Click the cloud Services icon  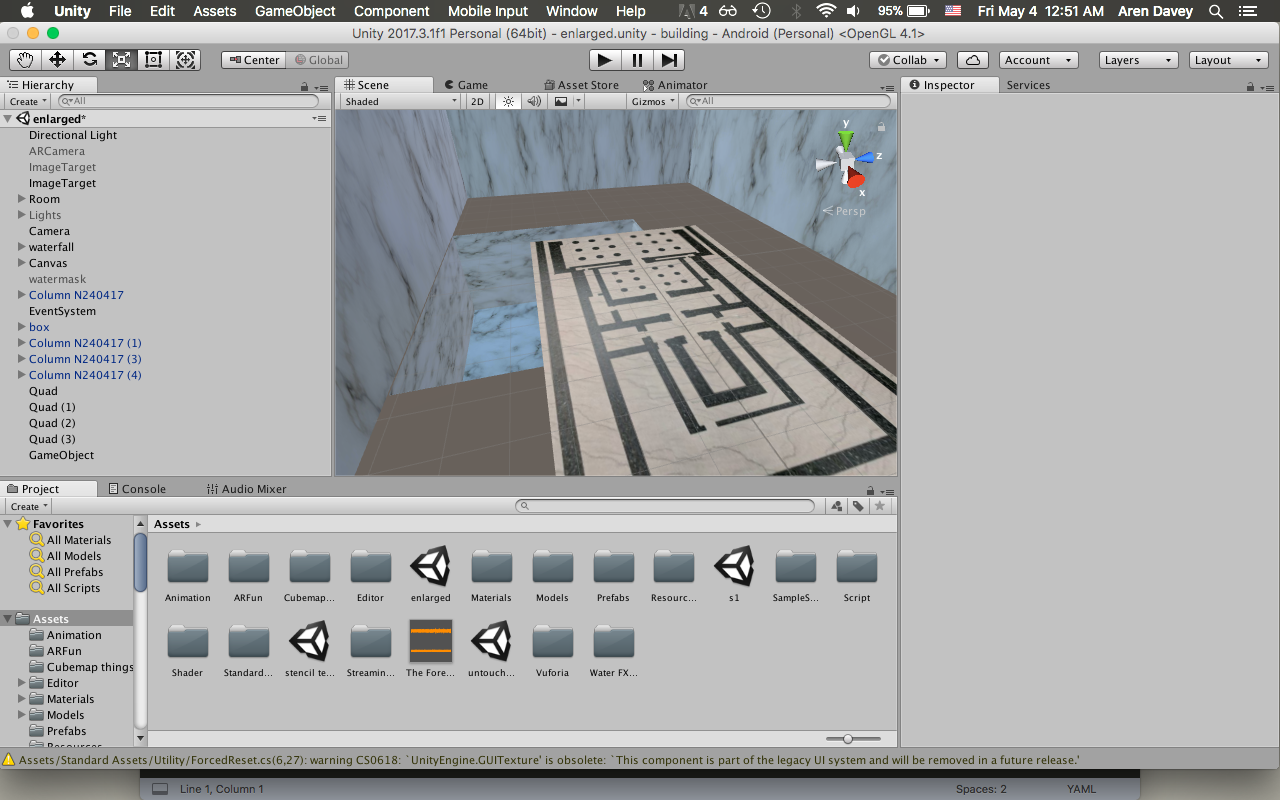pyautogui.click(x=973, y=60)
